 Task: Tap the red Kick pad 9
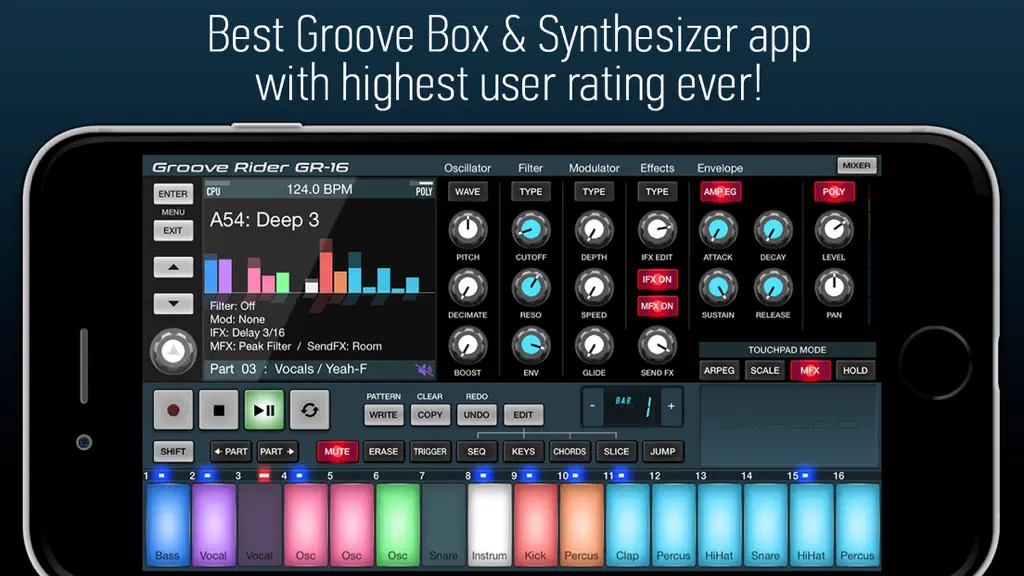[x=535, y=524]
